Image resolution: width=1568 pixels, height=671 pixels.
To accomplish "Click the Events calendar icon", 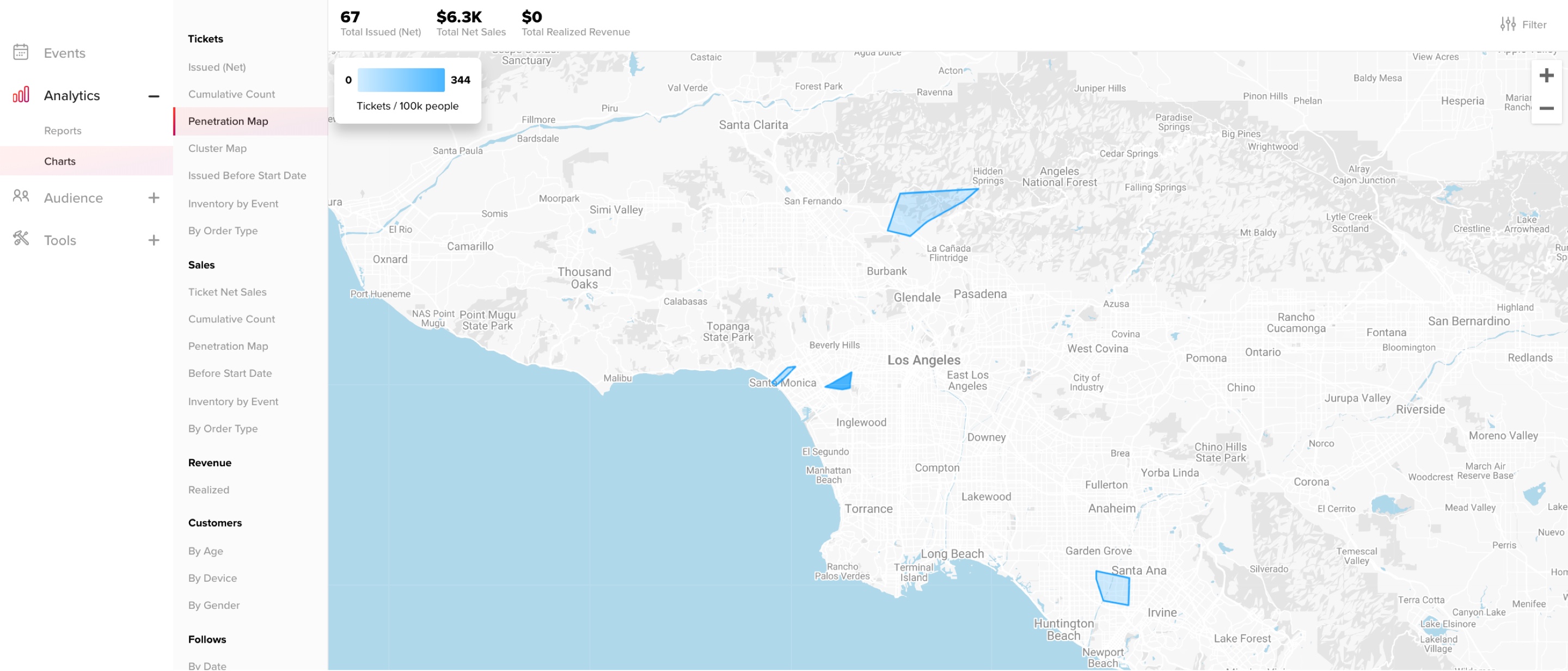I will [21, 52].
